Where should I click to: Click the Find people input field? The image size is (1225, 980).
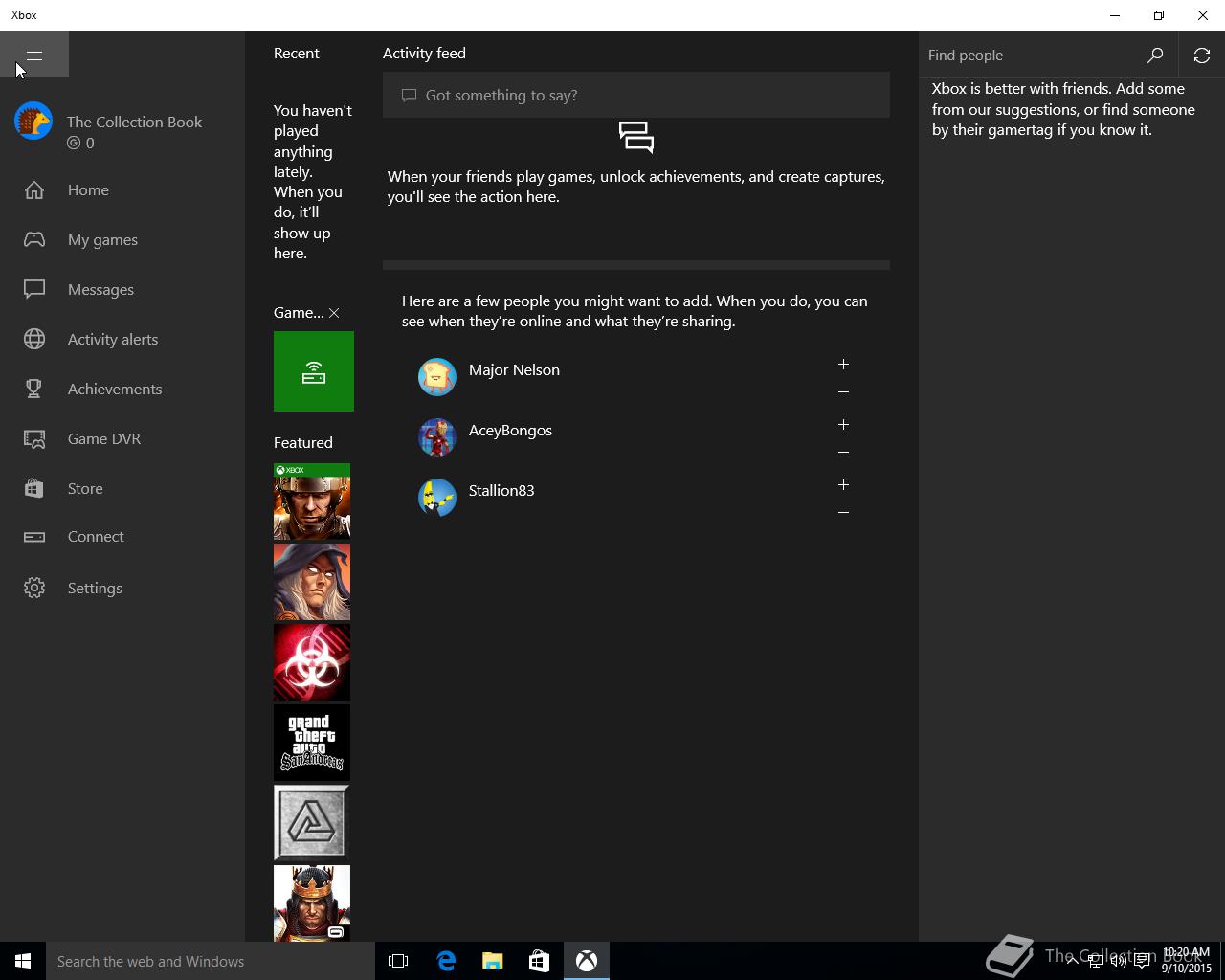(1026, 56)
